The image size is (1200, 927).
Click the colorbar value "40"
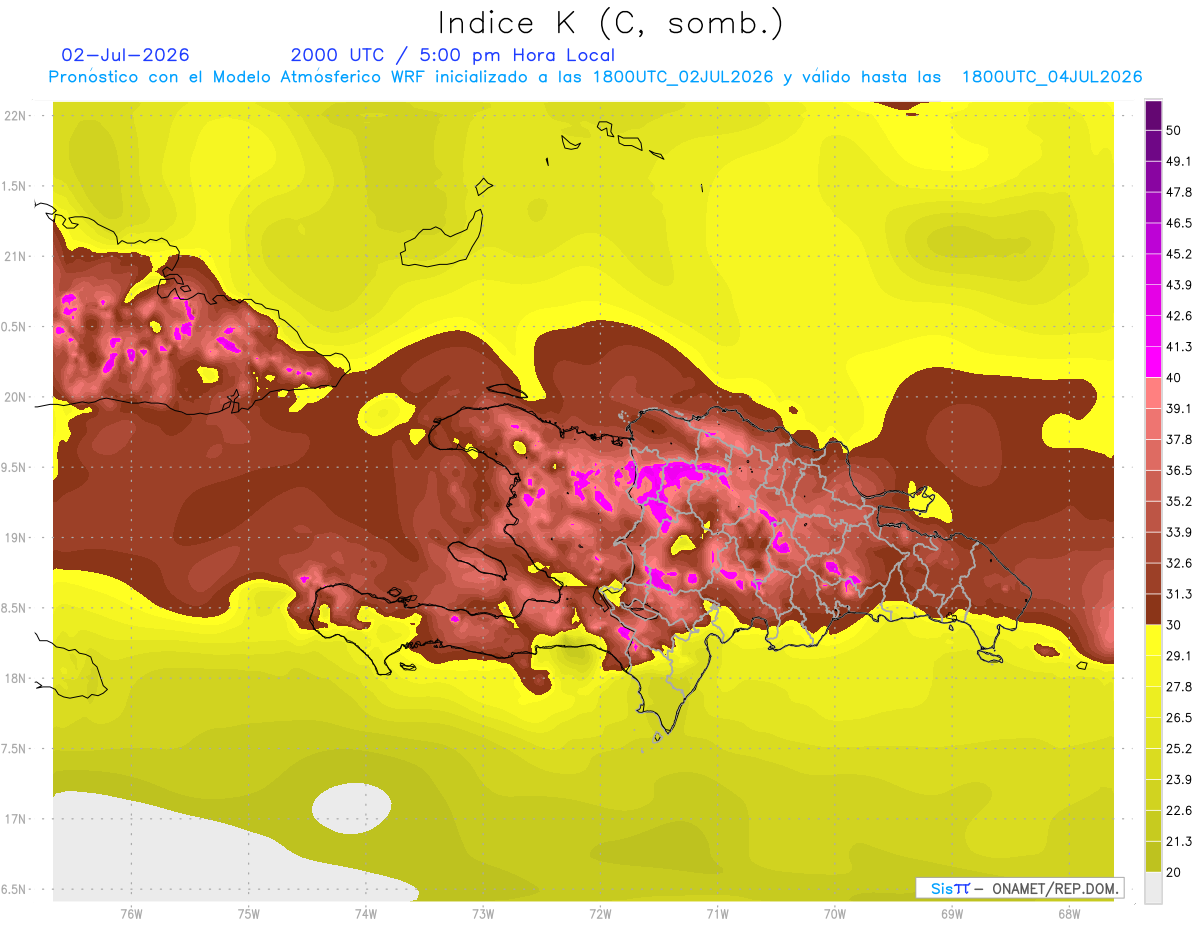tap(1175, 378)
